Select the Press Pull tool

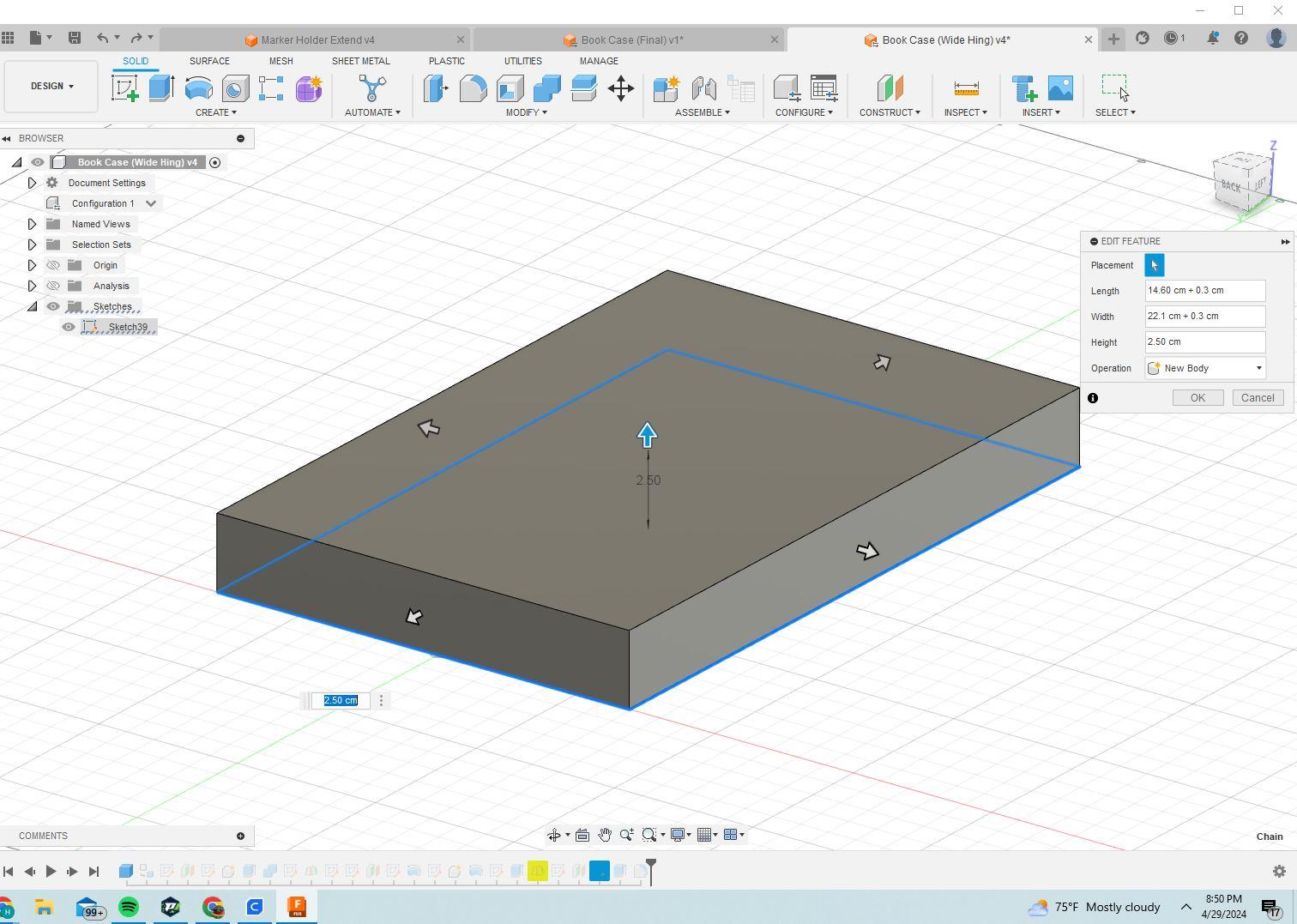tap(436, 88)
